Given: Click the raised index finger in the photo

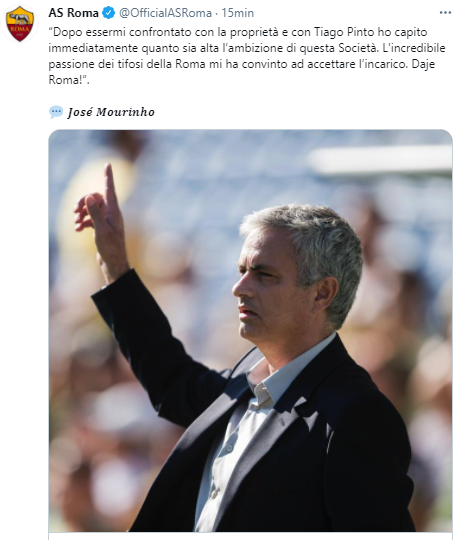Looking at the screenshot, I should pos(111,184).
